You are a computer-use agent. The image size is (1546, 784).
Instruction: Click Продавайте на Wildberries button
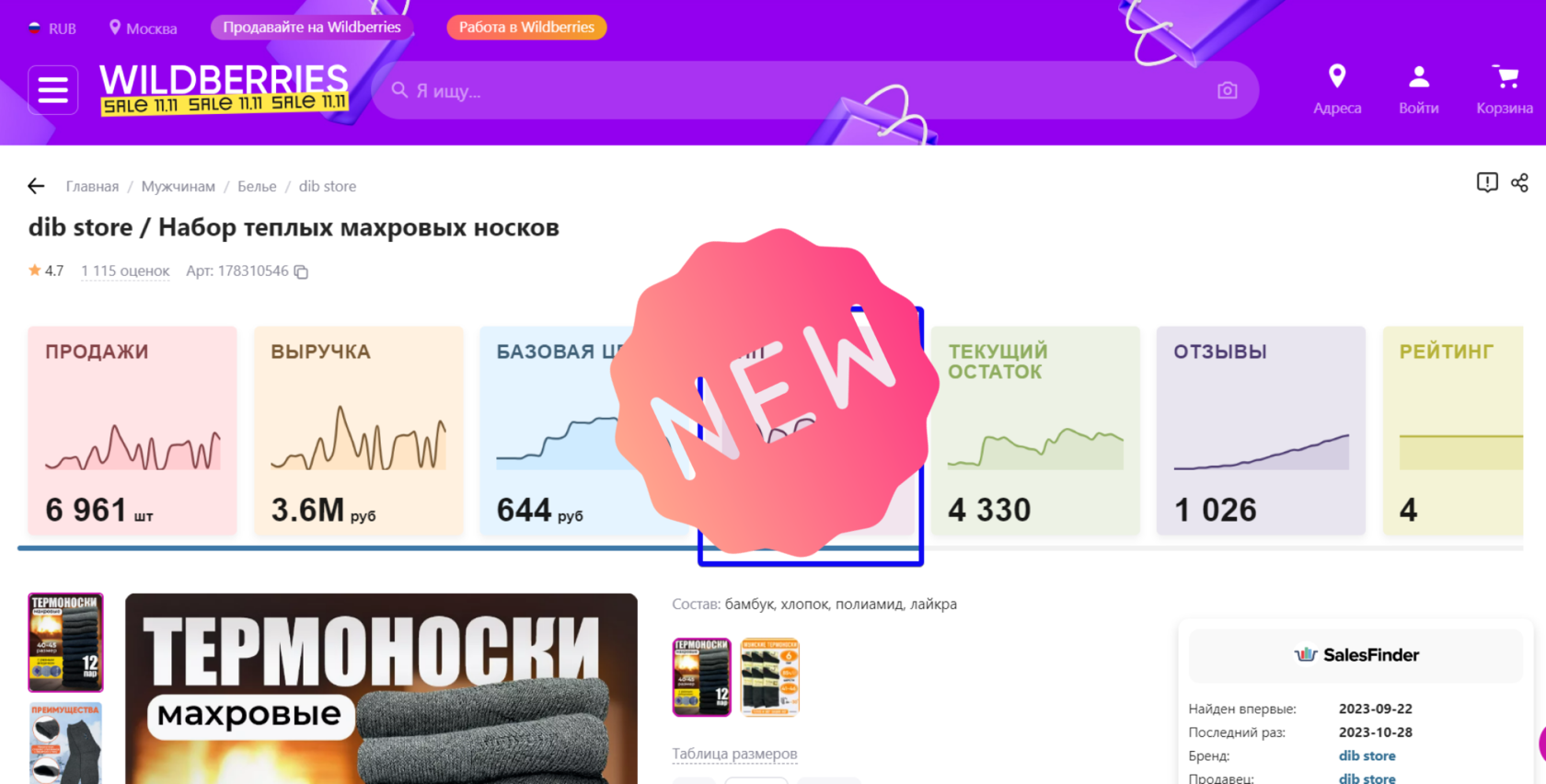[x=312, y=27]
